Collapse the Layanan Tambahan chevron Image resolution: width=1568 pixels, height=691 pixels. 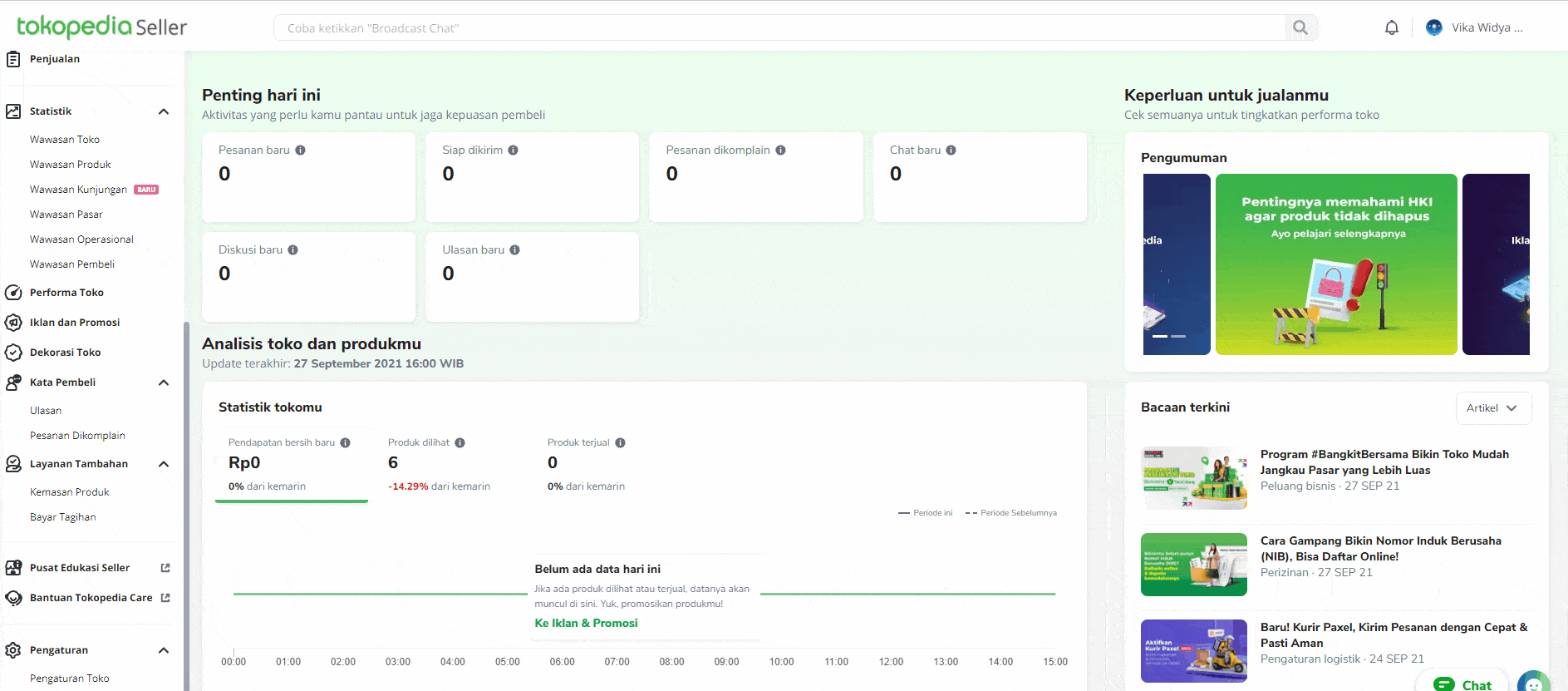(x=164, y=464)
